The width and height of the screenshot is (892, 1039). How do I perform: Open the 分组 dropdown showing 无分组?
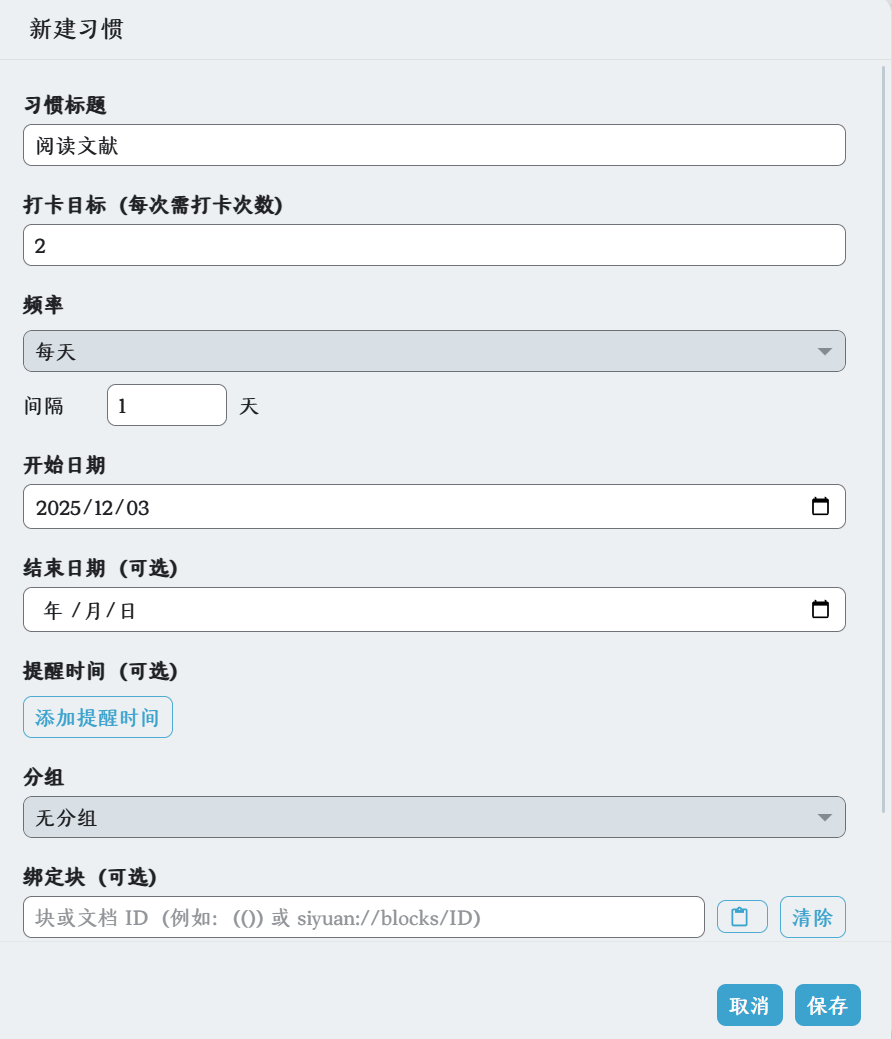tap(433, 817)
